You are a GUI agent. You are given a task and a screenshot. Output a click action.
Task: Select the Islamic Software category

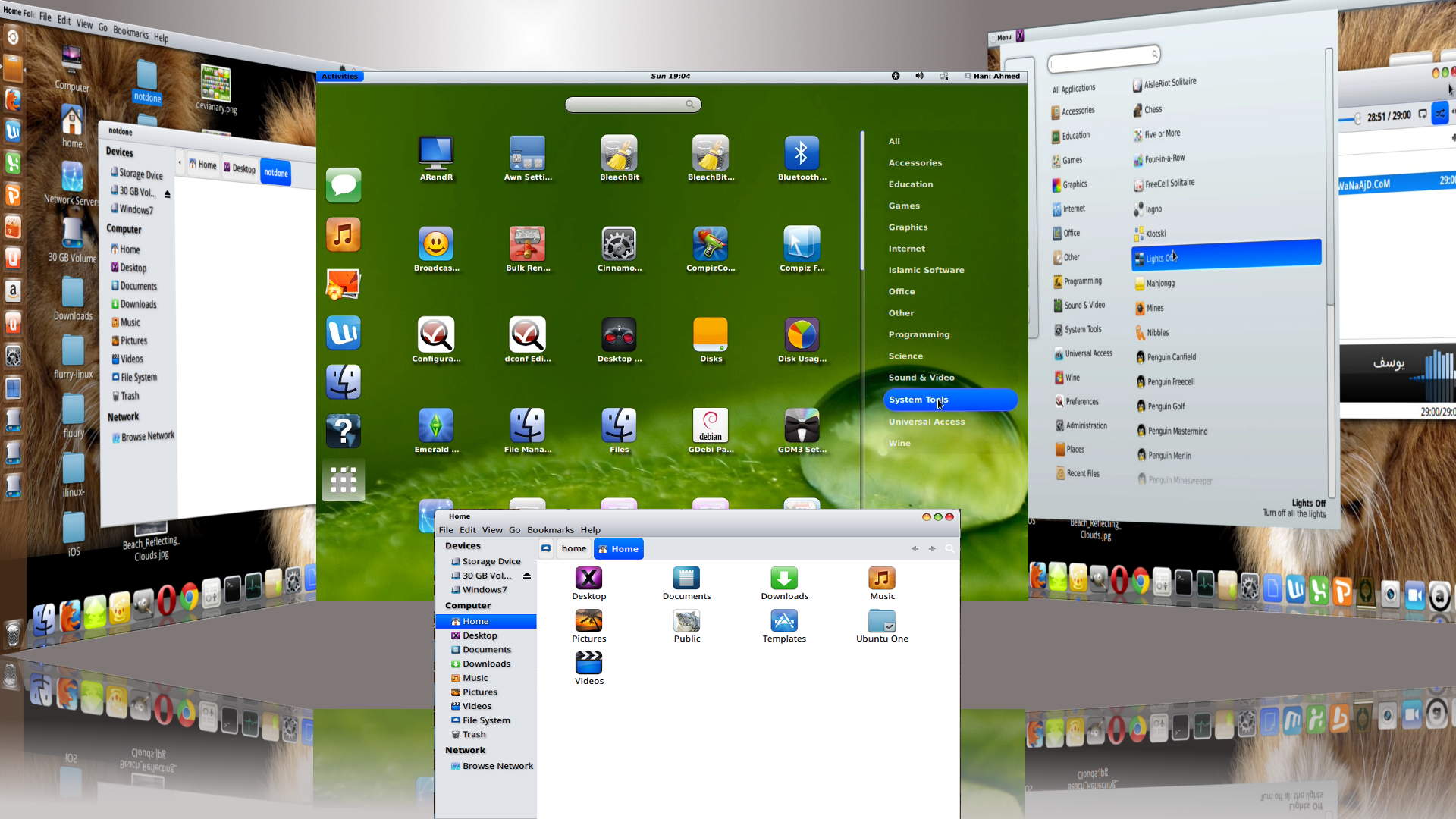[x=927, y=270]
